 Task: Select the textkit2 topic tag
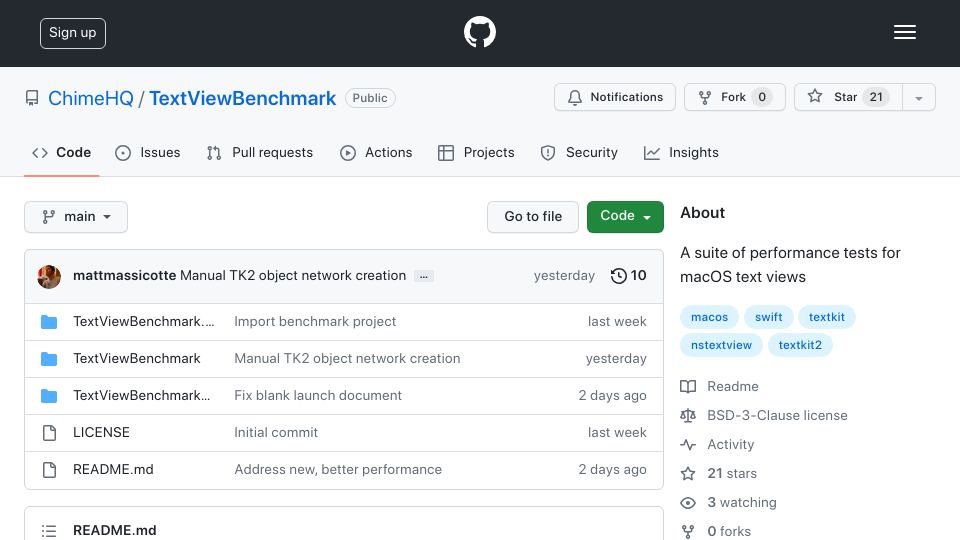800,345
